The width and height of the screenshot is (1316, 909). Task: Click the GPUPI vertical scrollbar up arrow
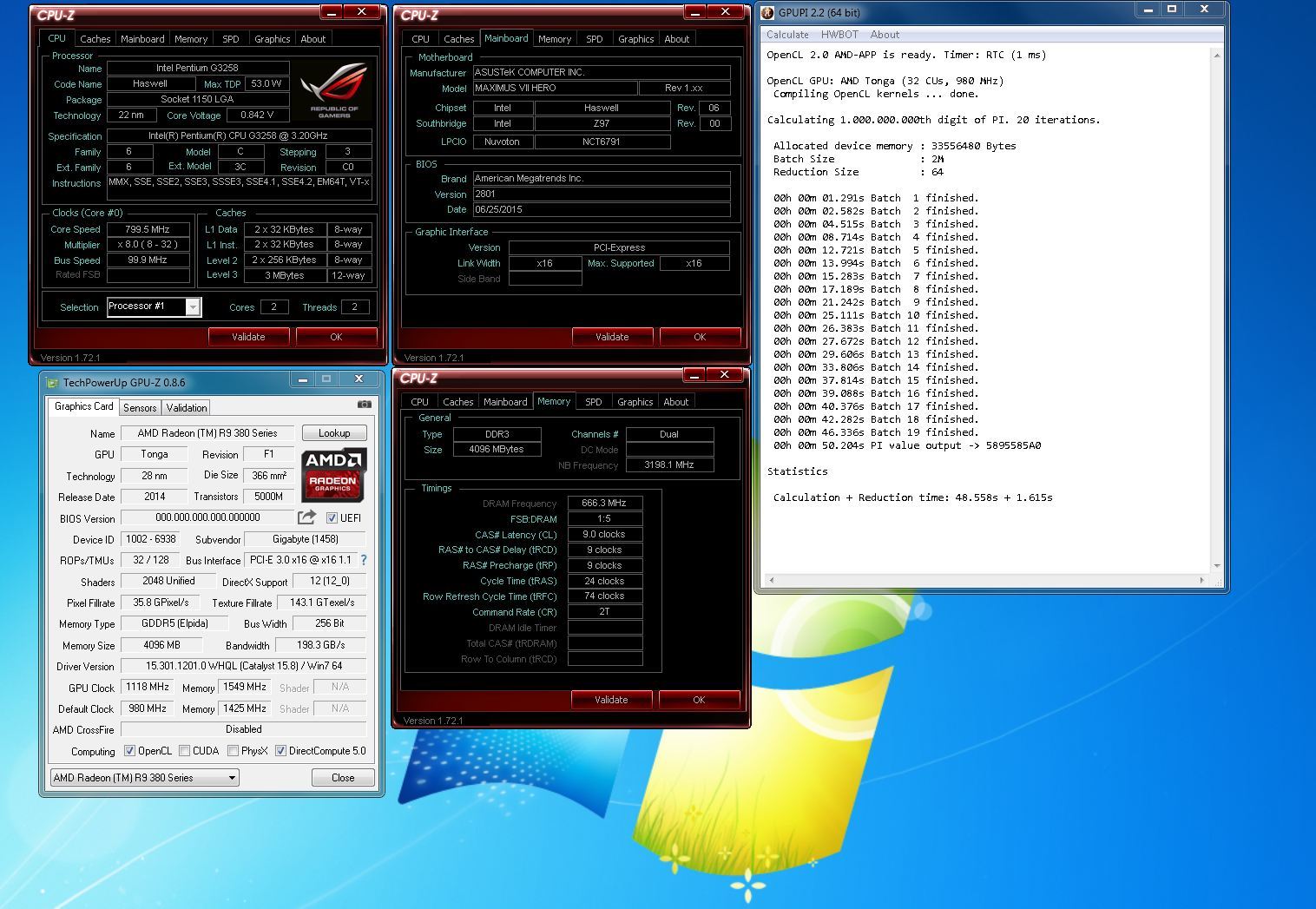(x=1216, y=56)
